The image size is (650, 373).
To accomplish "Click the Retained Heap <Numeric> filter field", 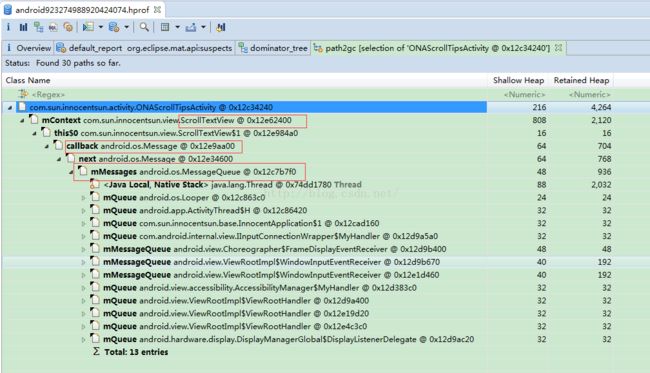I will (589, 94).
